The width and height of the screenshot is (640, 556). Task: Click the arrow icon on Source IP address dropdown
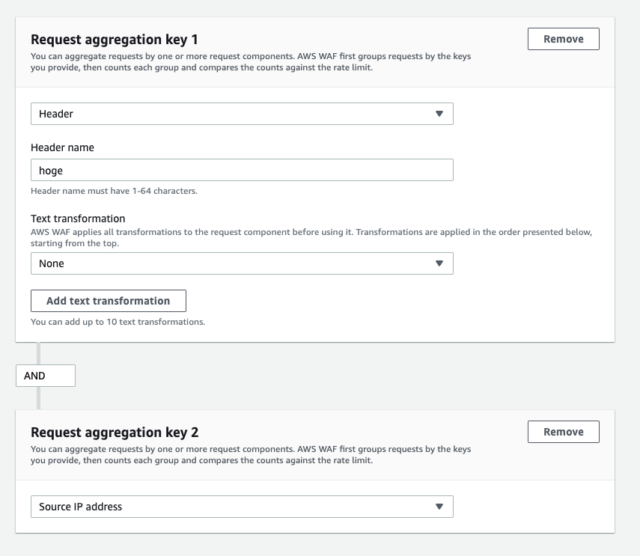(x=439, y=507)
